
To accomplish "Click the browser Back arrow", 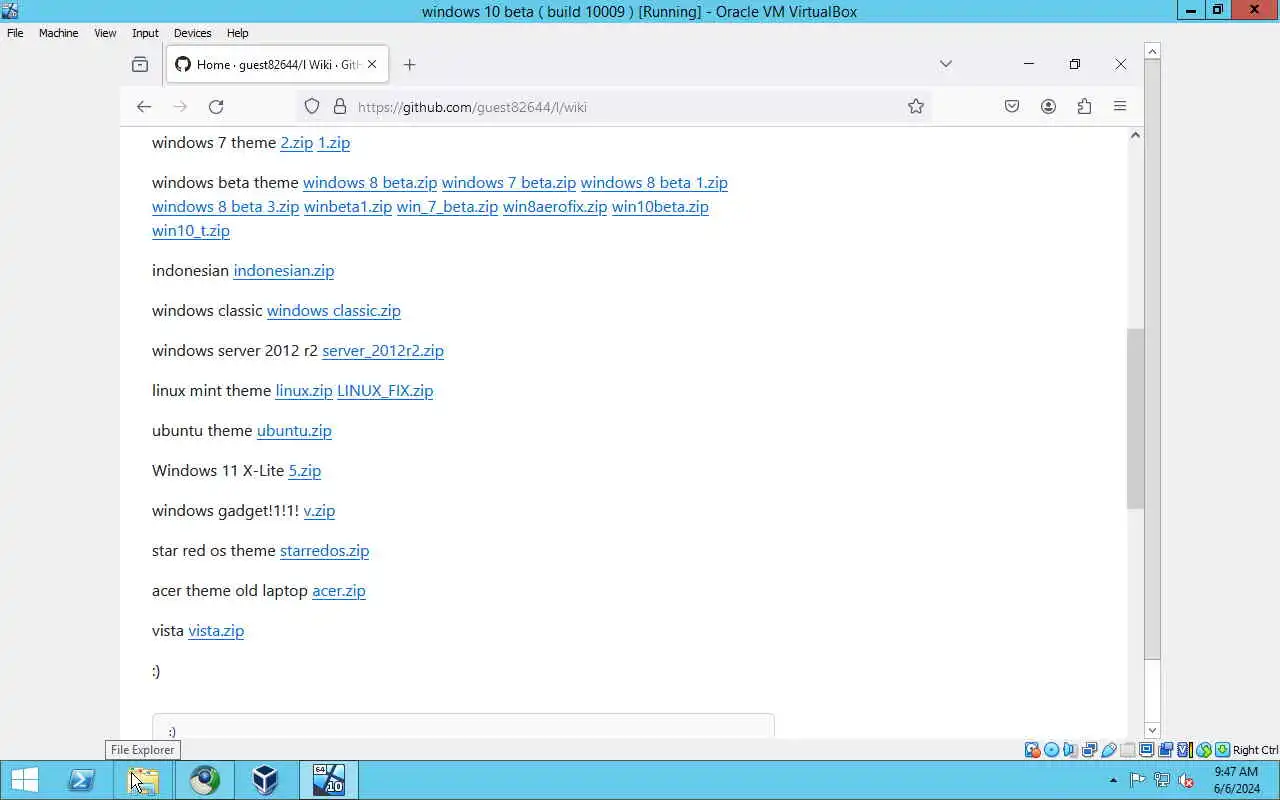I will pyautogui.click(x=144, y=106).
